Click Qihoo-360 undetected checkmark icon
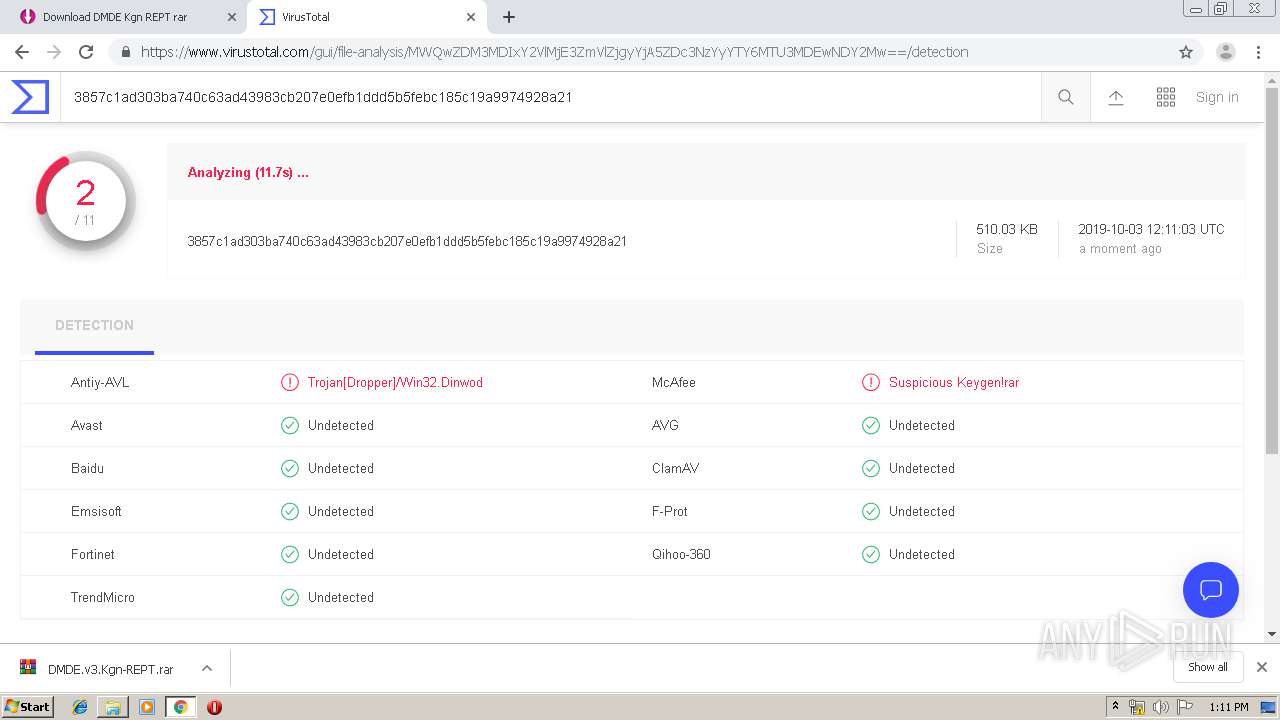 871,555
